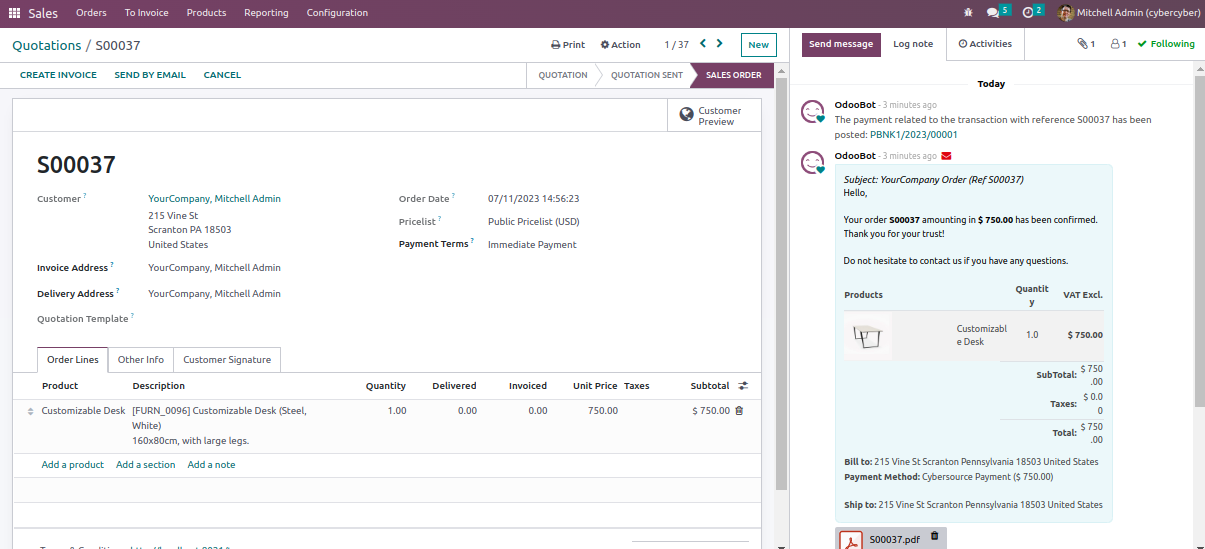Open column settings icon in order lines header
This screenshot has width=1205, height=549.
(743, 386)
